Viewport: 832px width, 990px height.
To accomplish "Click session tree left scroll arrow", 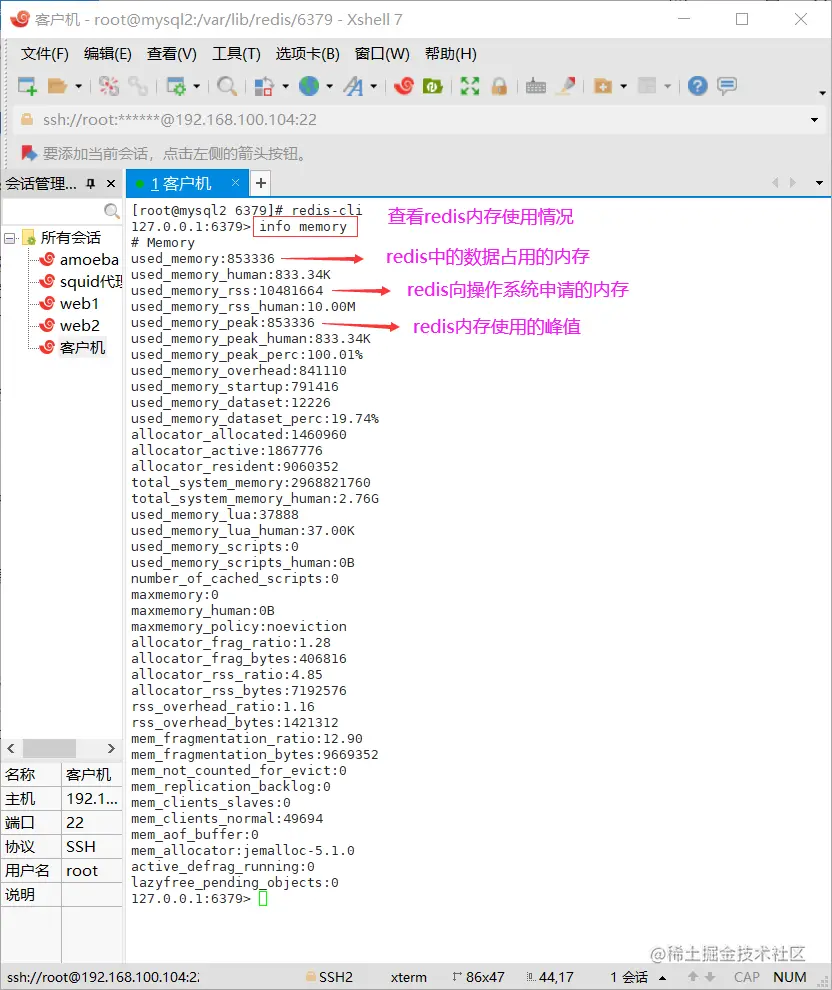I will tap(11, 748).
